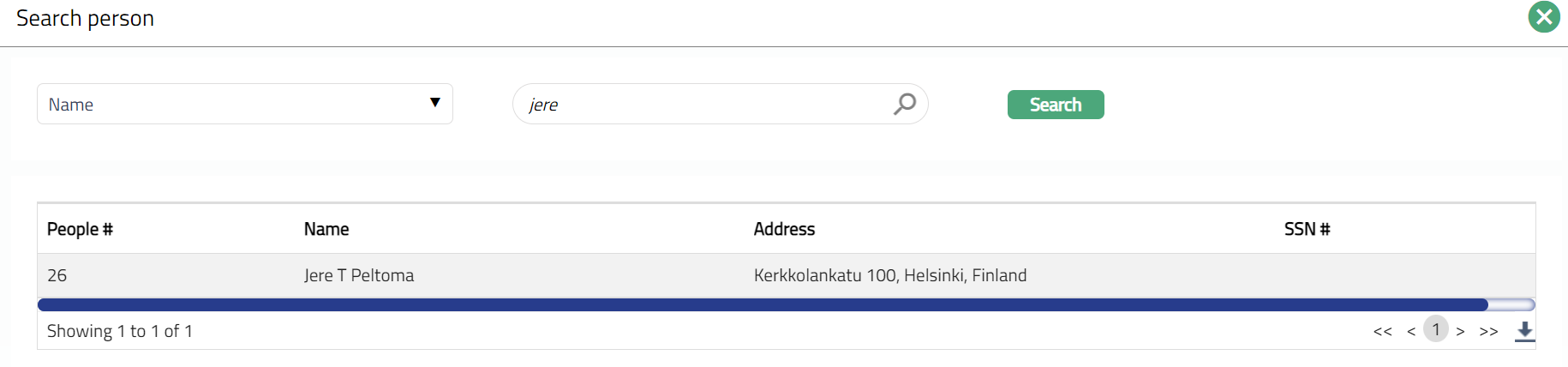Sort by the People # column header

(80, 229)
